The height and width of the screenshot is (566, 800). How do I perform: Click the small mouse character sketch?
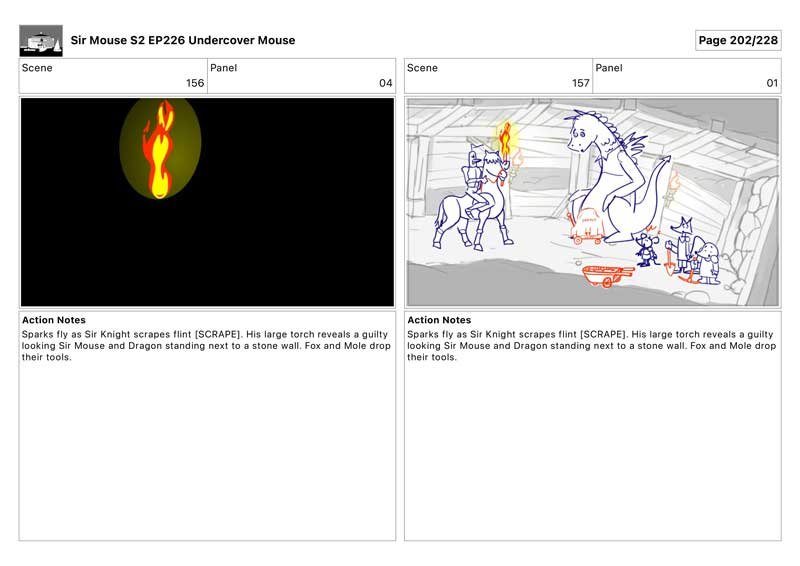pyautogui.click(x=647, y=249)
